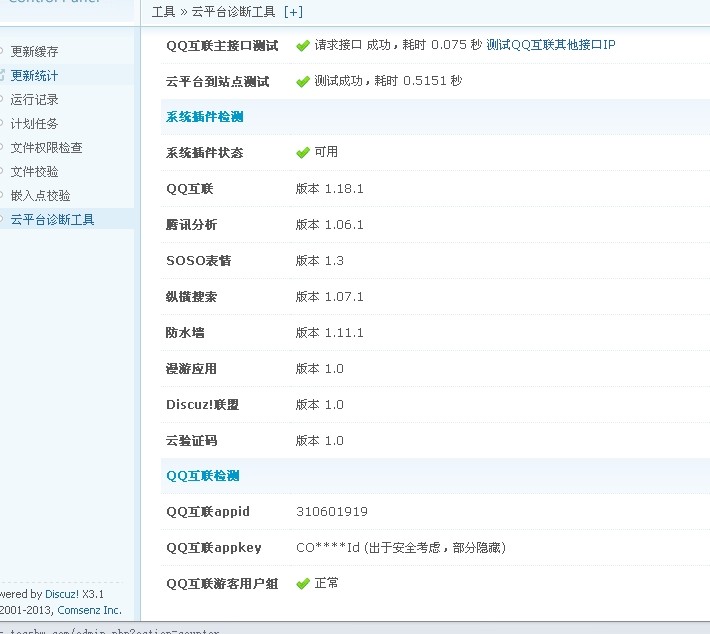Open the Discuz! link in footer
The image size is (710, 634).
pyautogui.click(x=61, y=593)
